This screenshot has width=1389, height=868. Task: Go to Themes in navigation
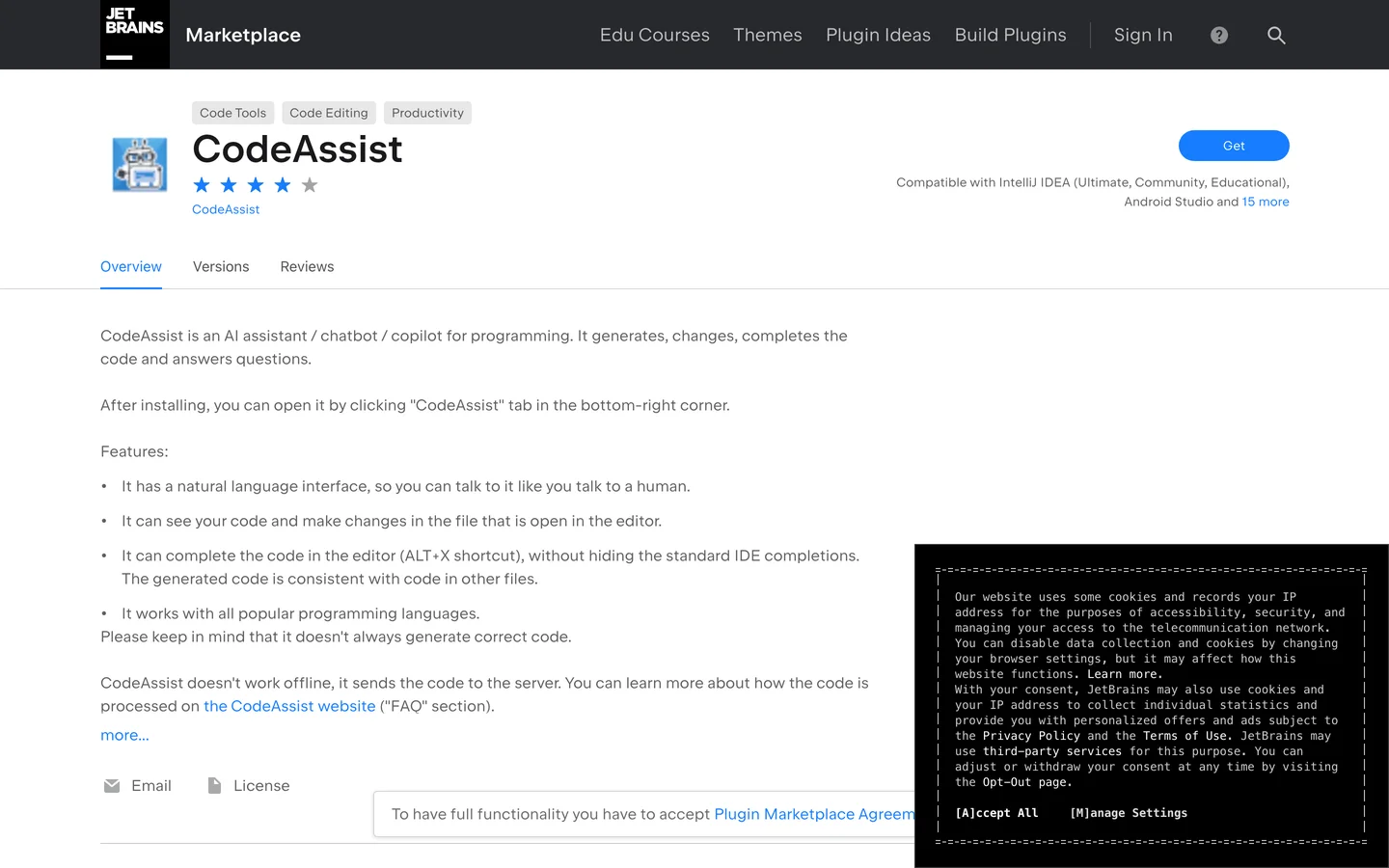[x=768, y=35]
